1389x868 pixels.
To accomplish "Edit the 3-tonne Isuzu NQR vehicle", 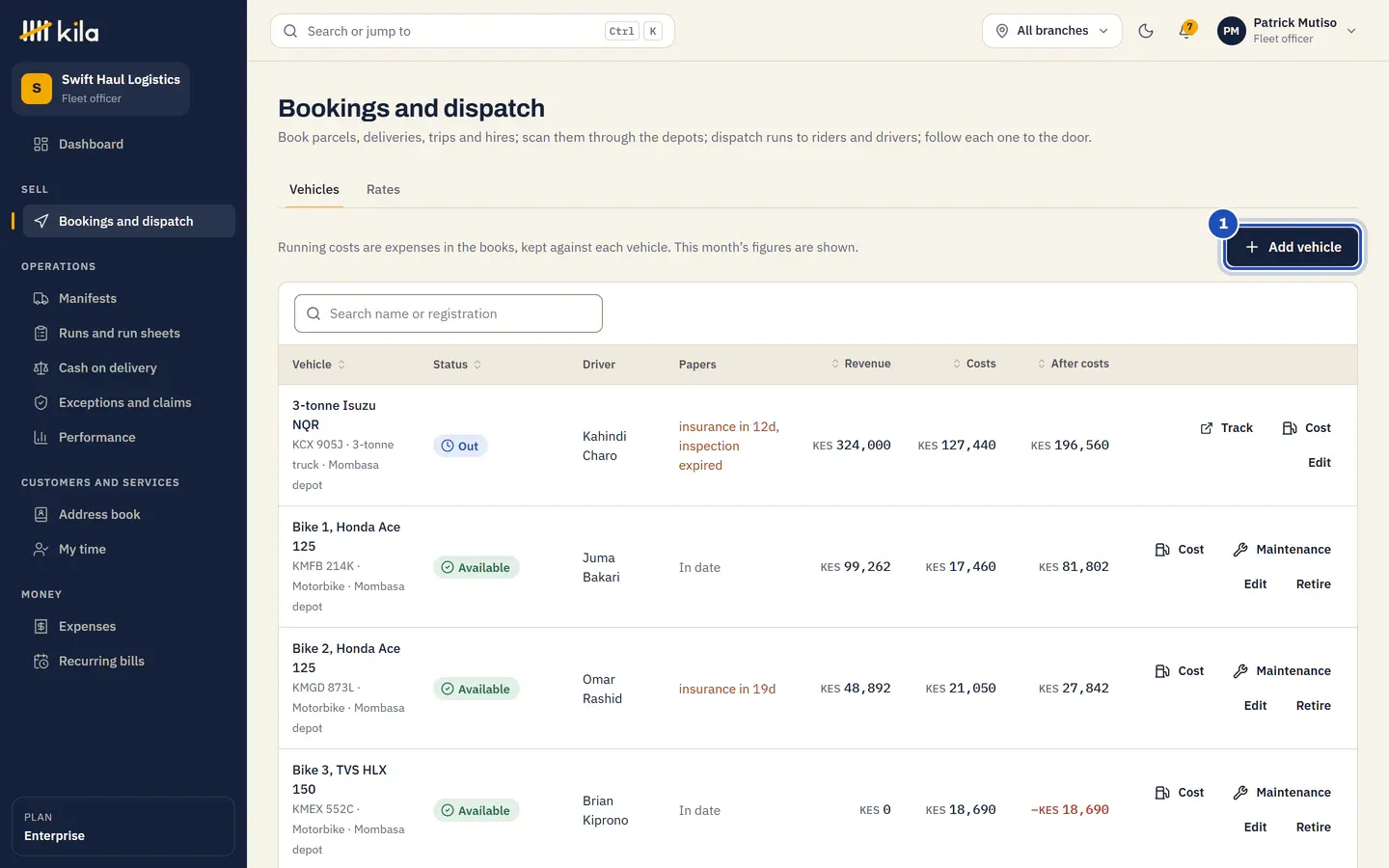I will pyautogui.click(x=1320, y=463).
